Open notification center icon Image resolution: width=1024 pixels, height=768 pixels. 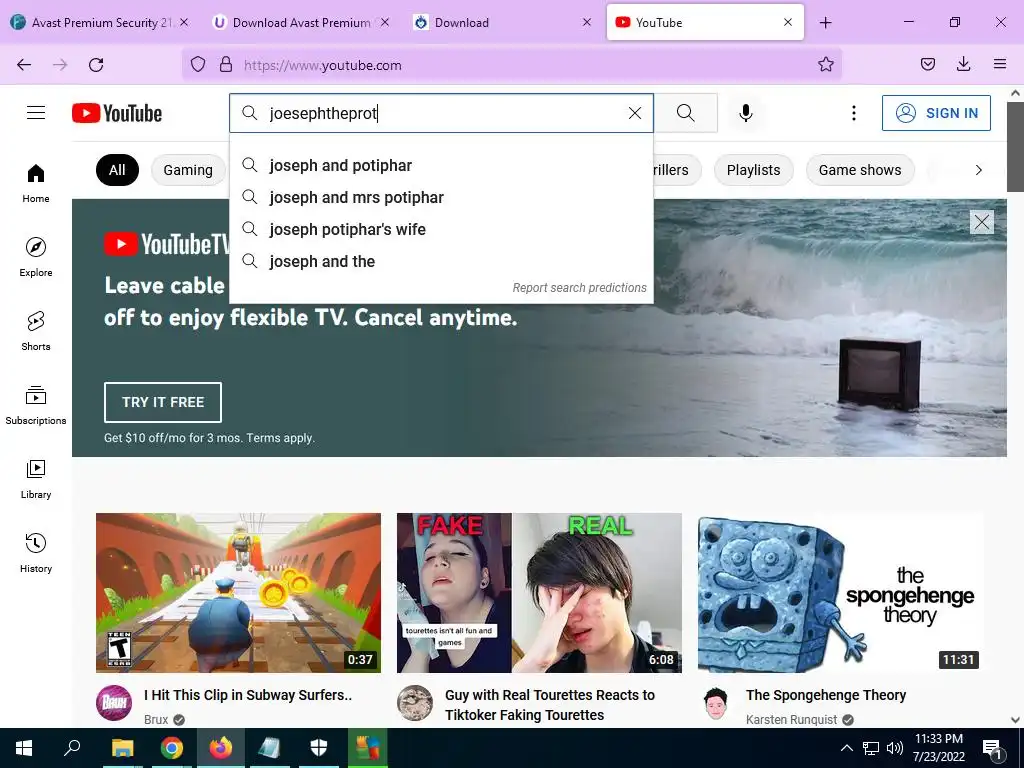pyautogui.click(x=993, y=748)
